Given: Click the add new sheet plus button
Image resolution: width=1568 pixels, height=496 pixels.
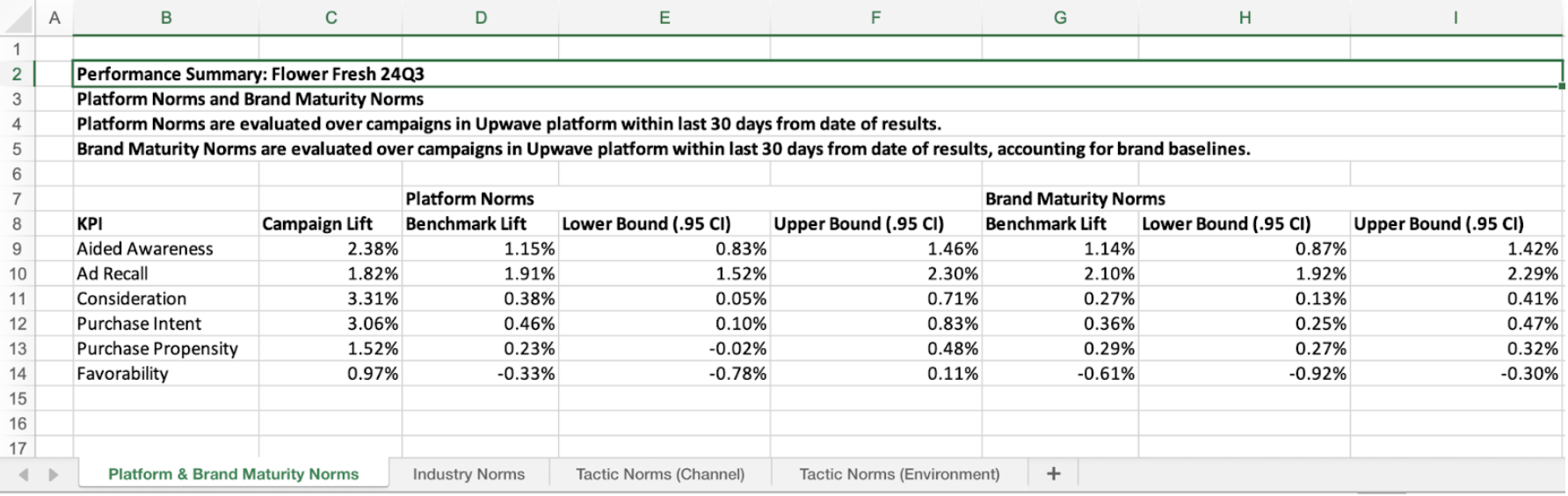Looking at the screenshot, I should 1053,474.
